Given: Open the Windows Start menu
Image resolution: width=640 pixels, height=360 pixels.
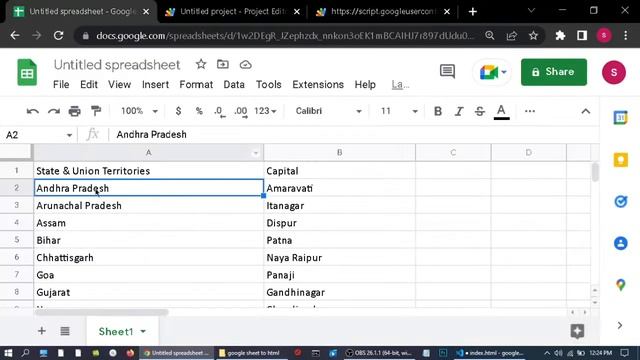Looking at the screenshot, I should (x=8, y=353).
